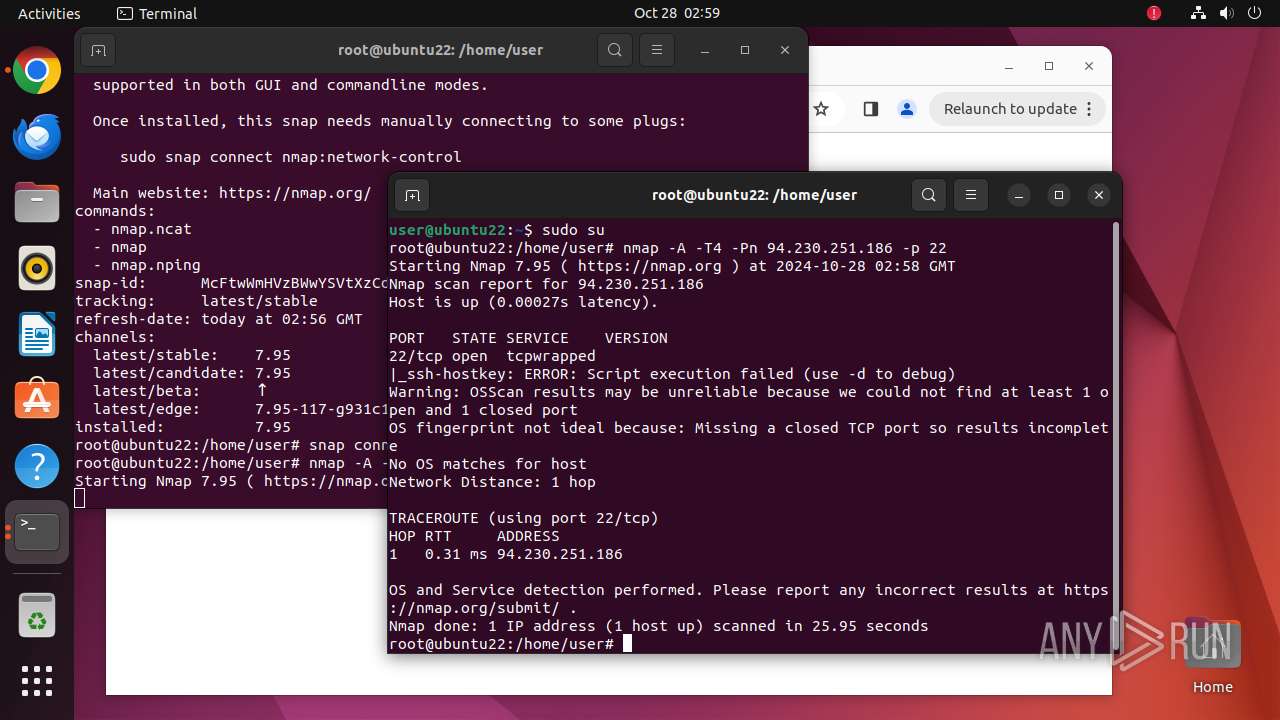
Task: Open Chrome three-dot menu
Action: 1090,109
